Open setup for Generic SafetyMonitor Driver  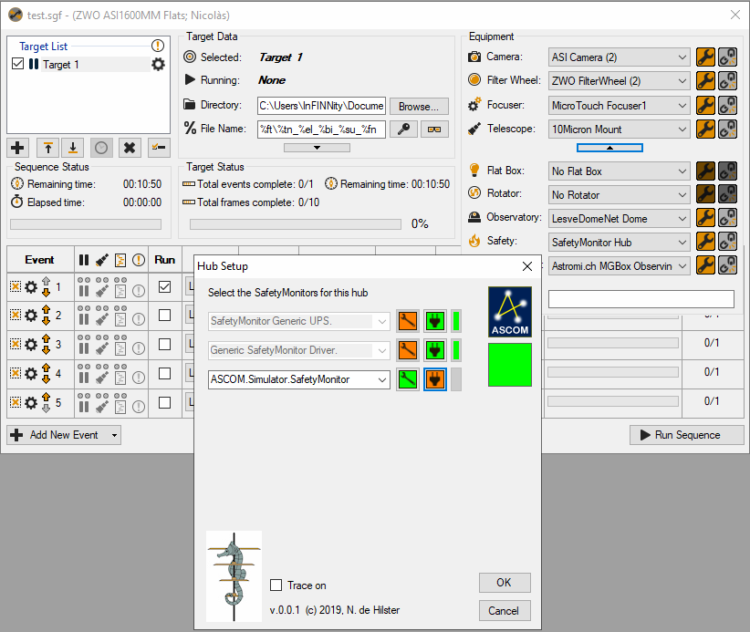[x=408, y=350]
